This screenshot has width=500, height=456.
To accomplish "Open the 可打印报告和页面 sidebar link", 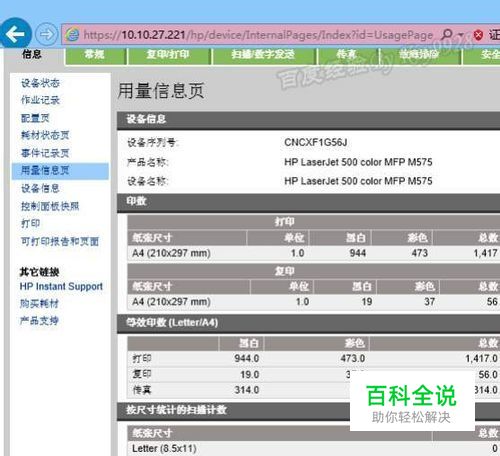I will tap(60, 241).
